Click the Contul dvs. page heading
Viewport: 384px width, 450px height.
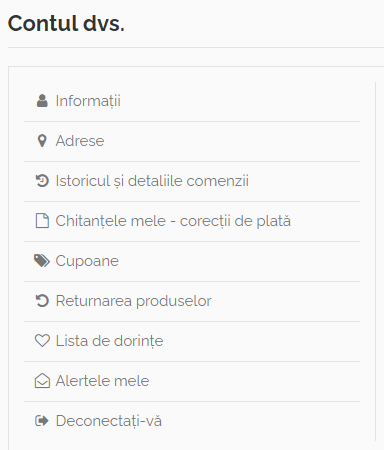coord(66,23)
